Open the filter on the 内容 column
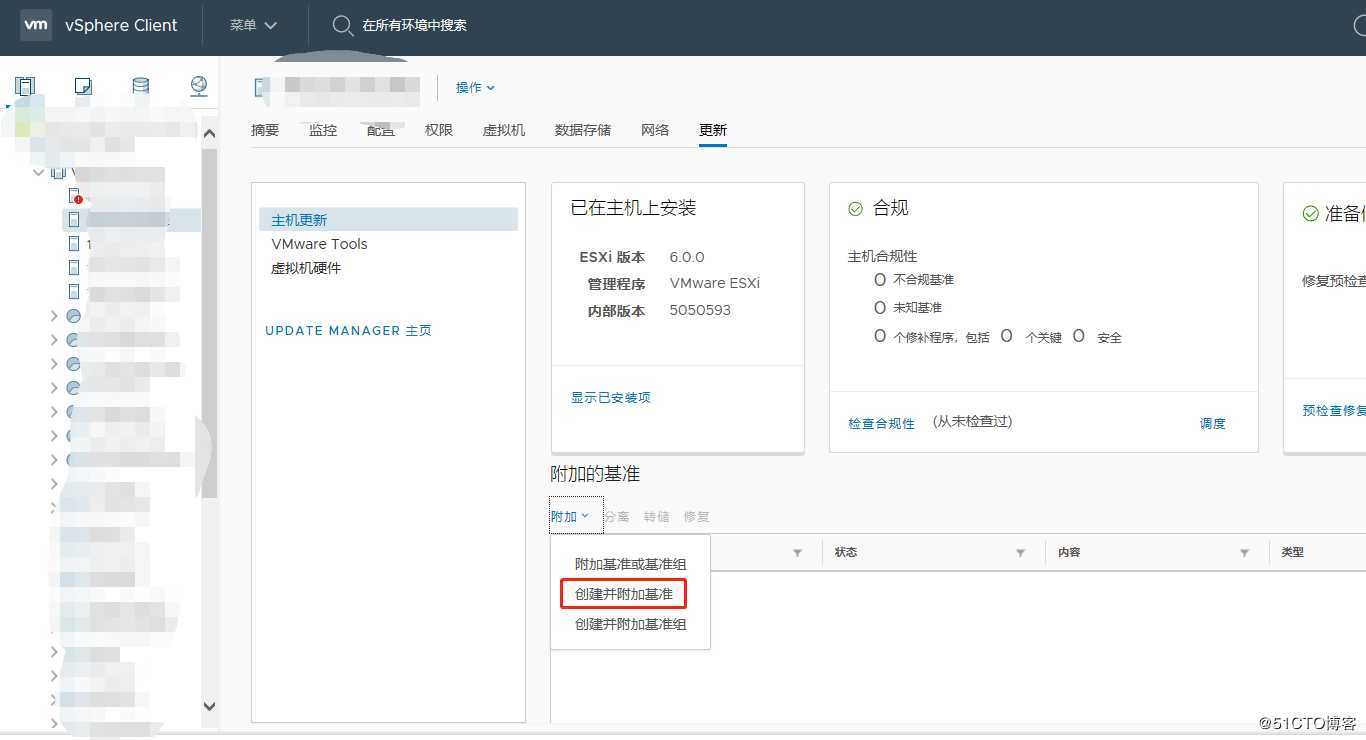Image resolution: width=1366 pixels, height=740 pixels. 1244,553
